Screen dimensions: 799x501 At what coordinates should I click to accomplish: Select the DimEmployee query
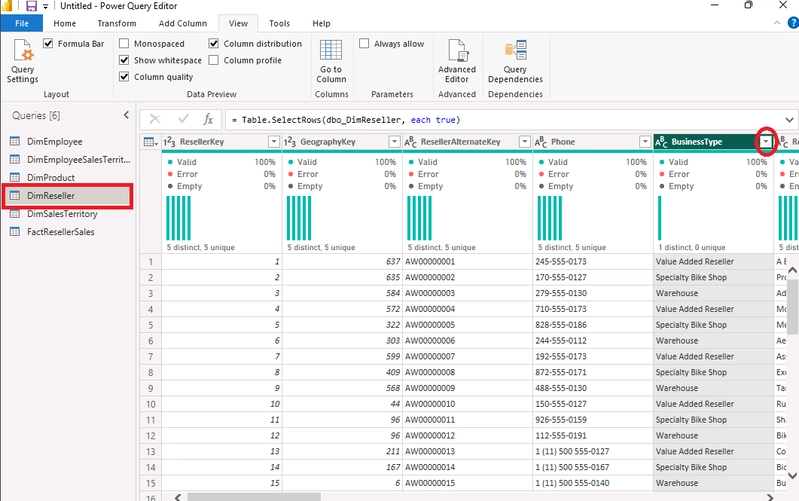point(55,142)
